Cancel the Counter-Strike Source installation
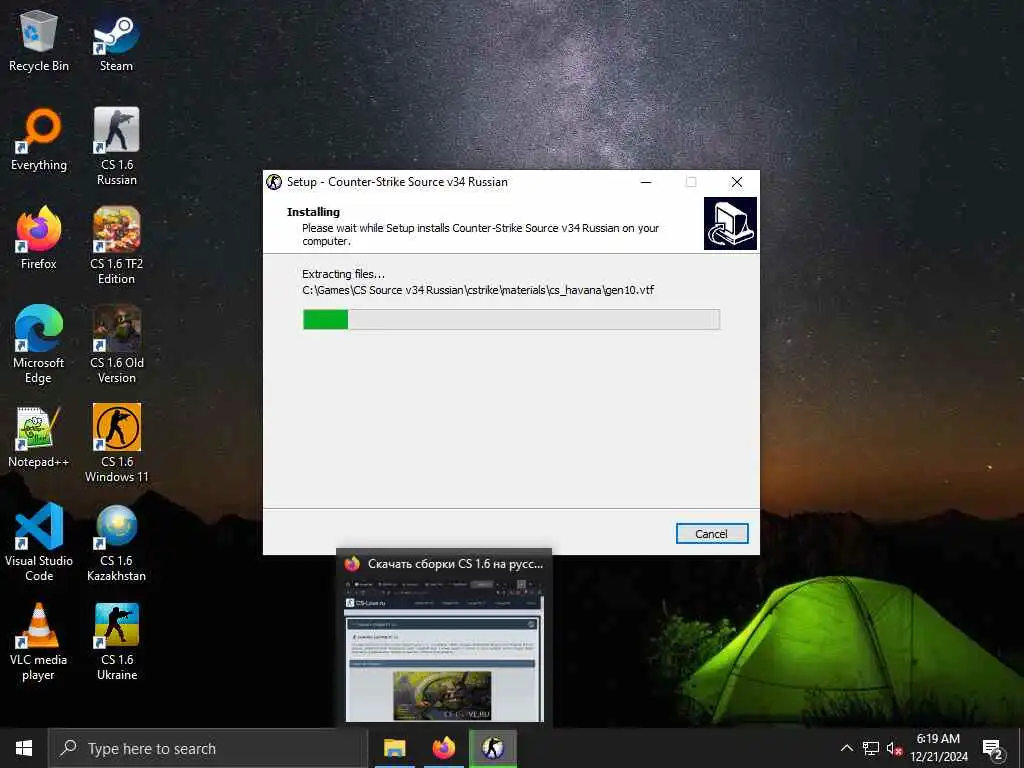 pos(711,534)
